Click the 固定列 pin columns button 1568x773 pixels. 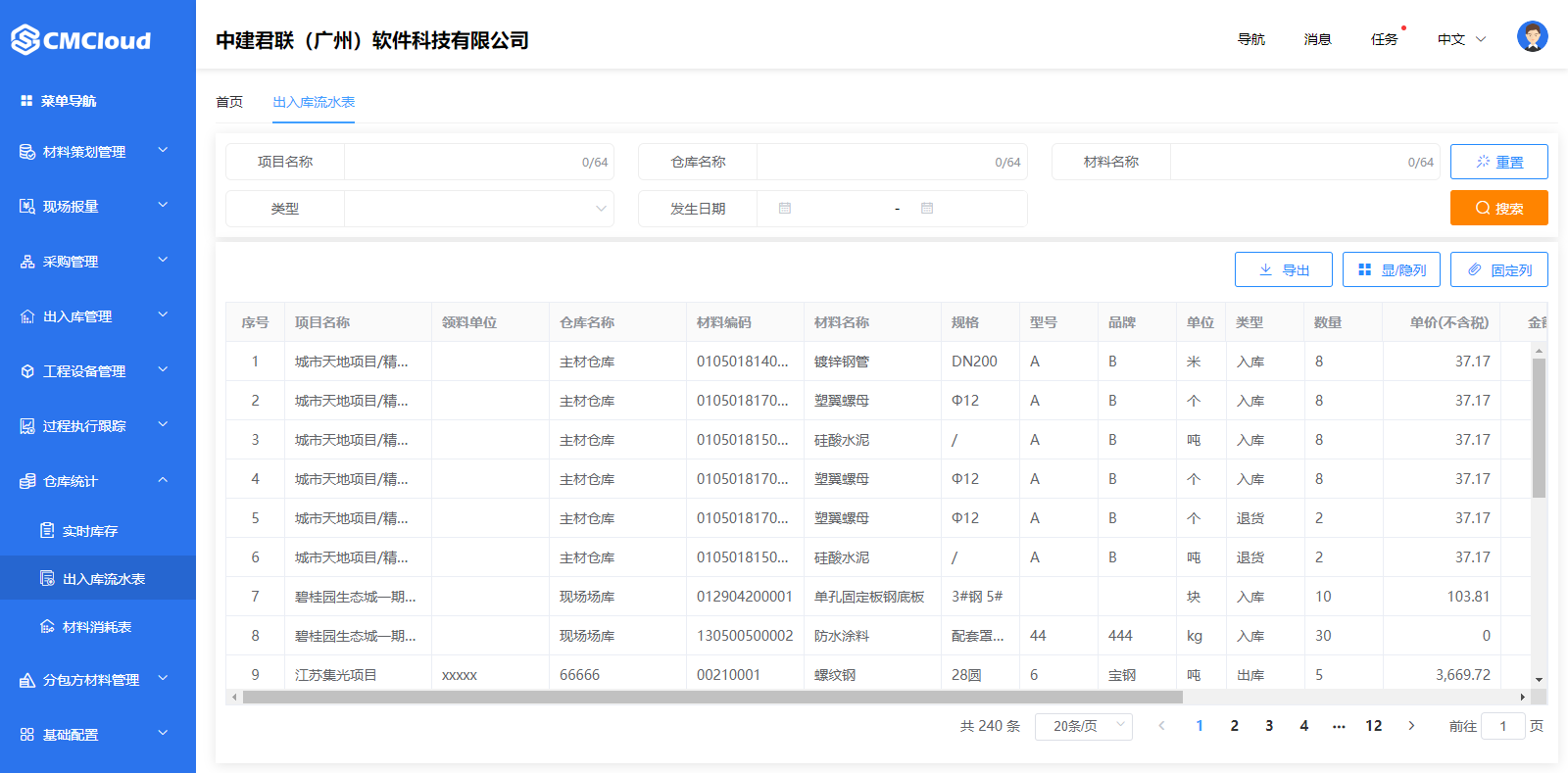pyautogui.click(x=1498, y=269)
